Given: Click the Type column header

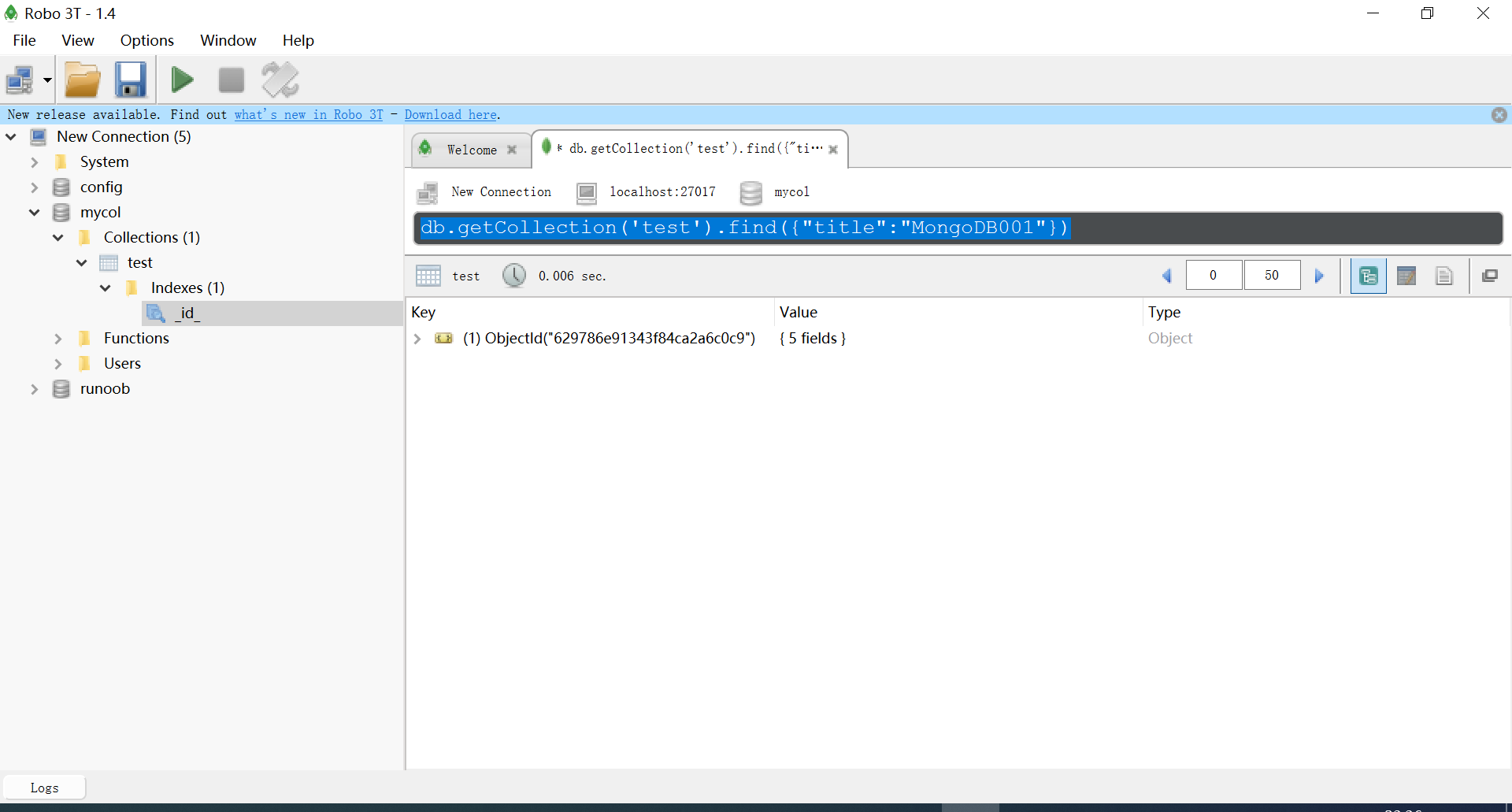Looking at the screenshot, I should tap(1326, 312).
